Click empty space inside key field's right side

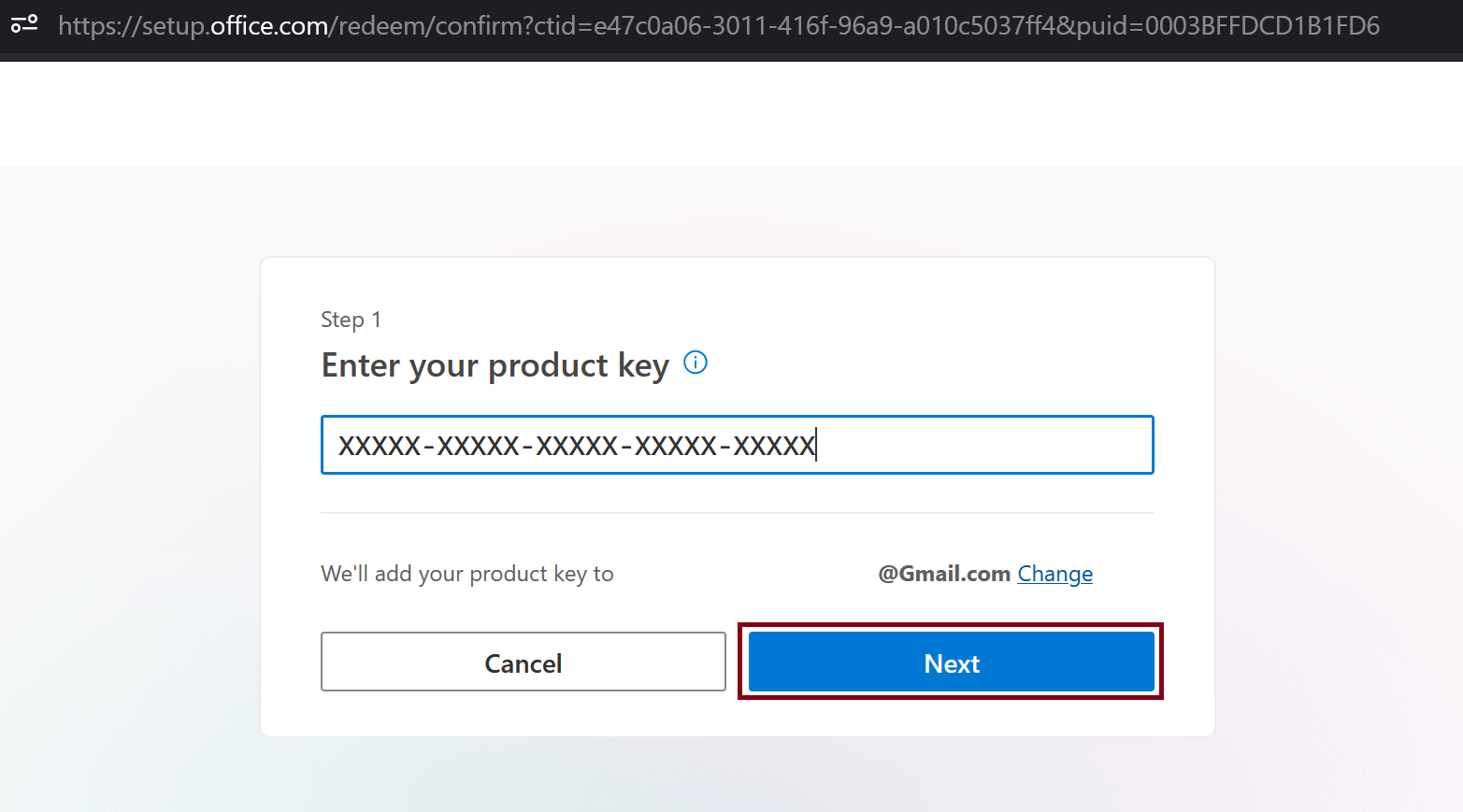984,445
